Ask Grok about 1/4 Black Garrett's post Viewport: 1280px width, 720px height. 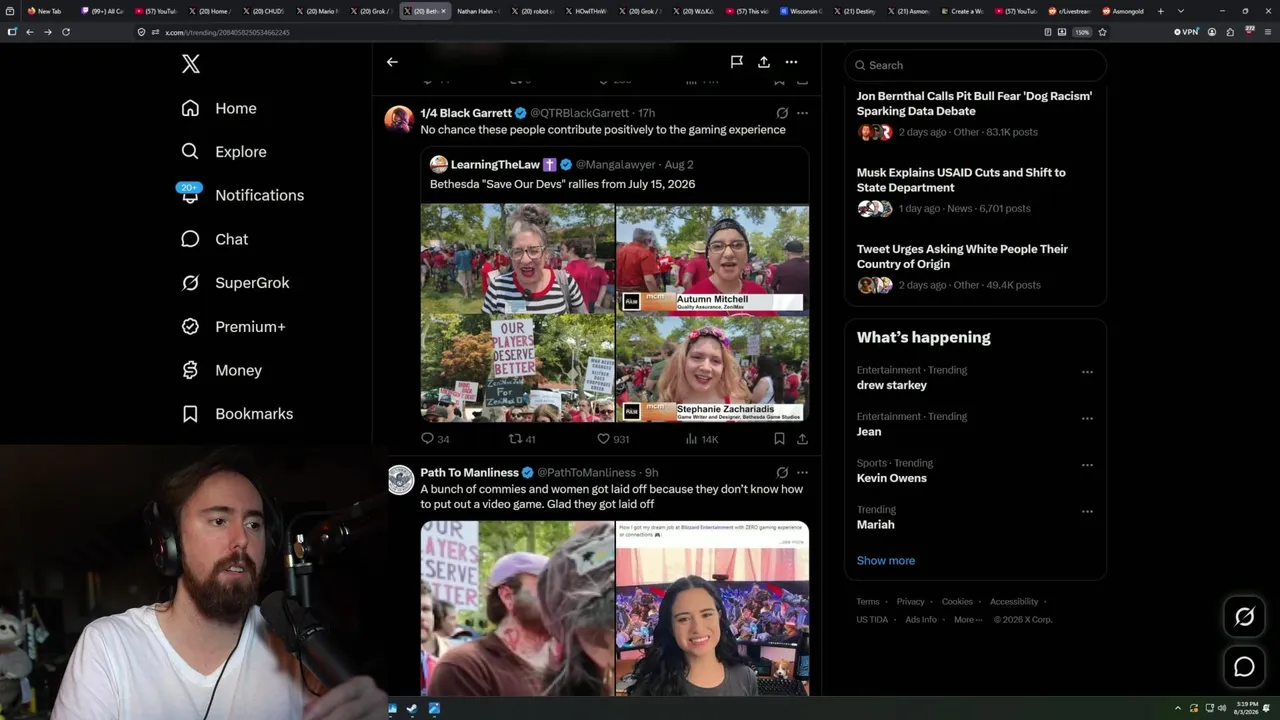point(782,113)
